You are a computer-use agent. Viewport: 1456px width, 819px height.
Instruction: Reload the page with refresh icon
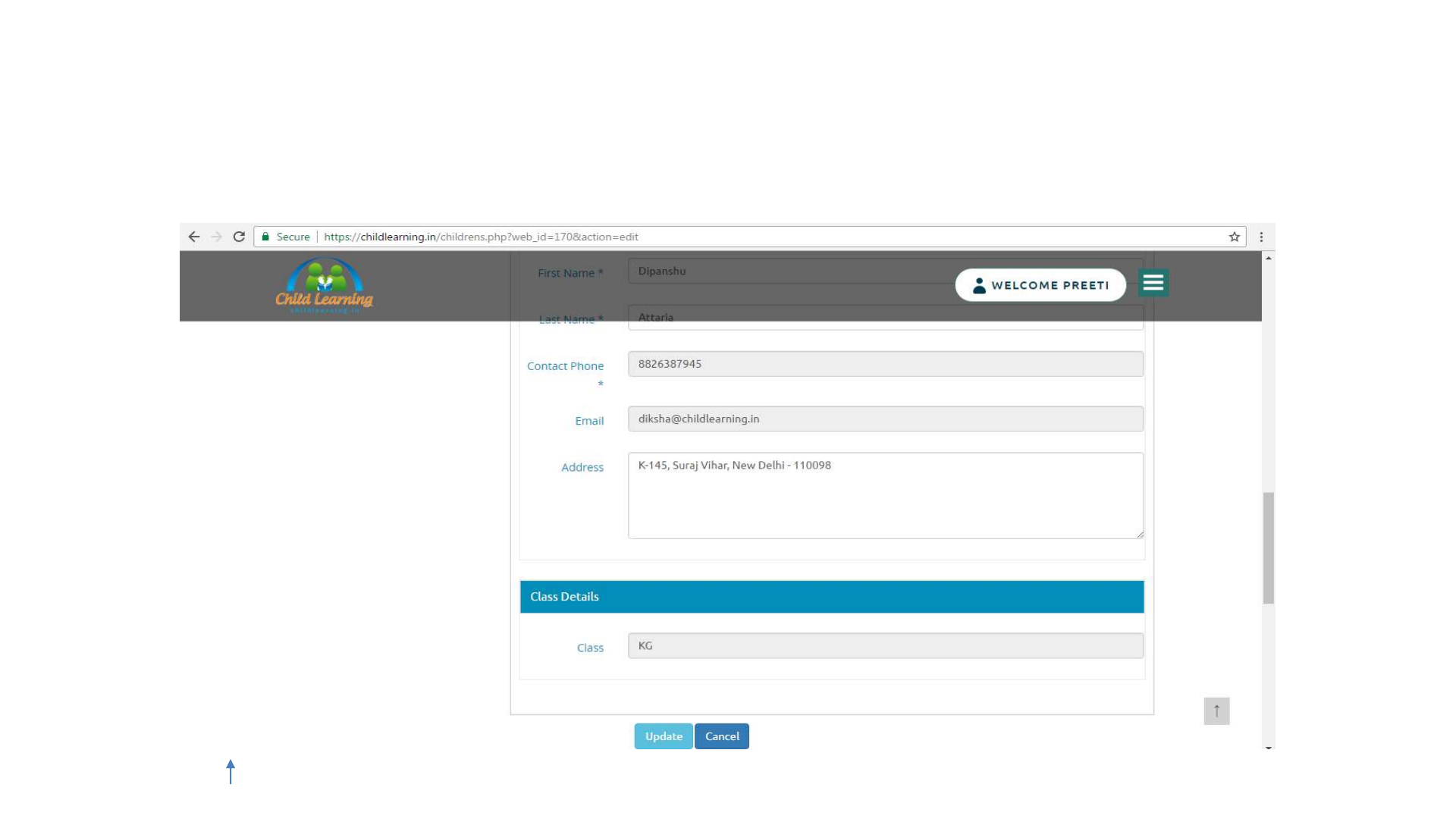tap(239, 237)
